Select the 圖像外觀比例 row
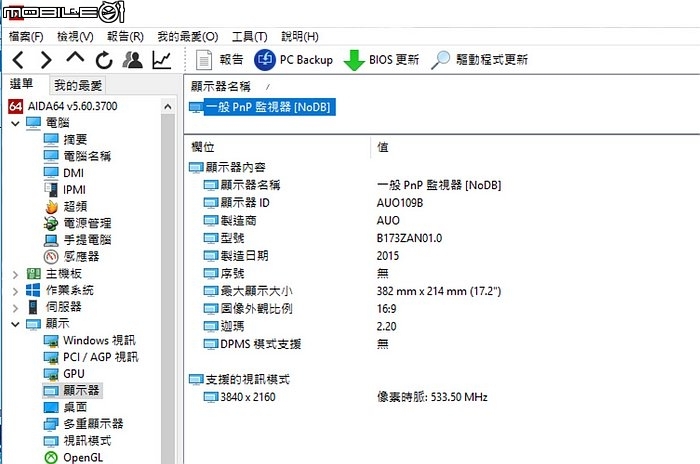The image size is (700, 464). coord(248,309)
